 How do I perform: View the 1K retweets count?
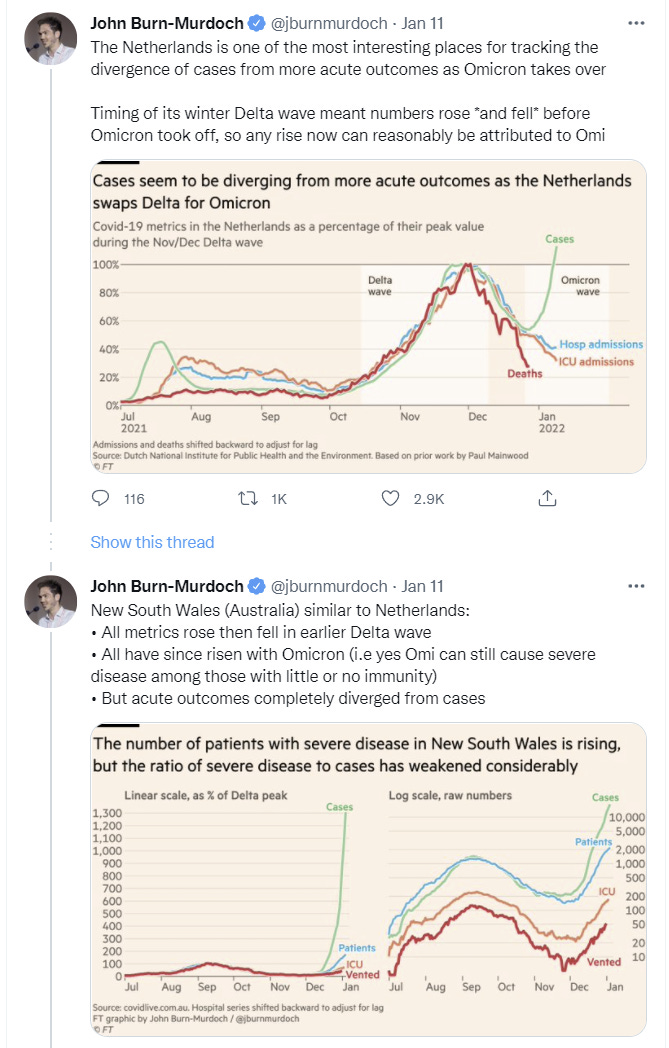tap(279, 499)
